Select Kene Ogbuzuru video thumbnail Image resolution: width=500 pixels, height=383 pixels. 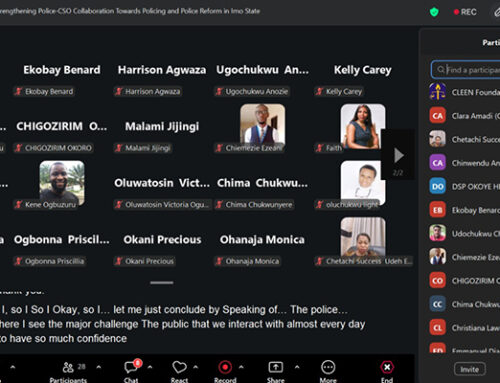pos(62,182)
